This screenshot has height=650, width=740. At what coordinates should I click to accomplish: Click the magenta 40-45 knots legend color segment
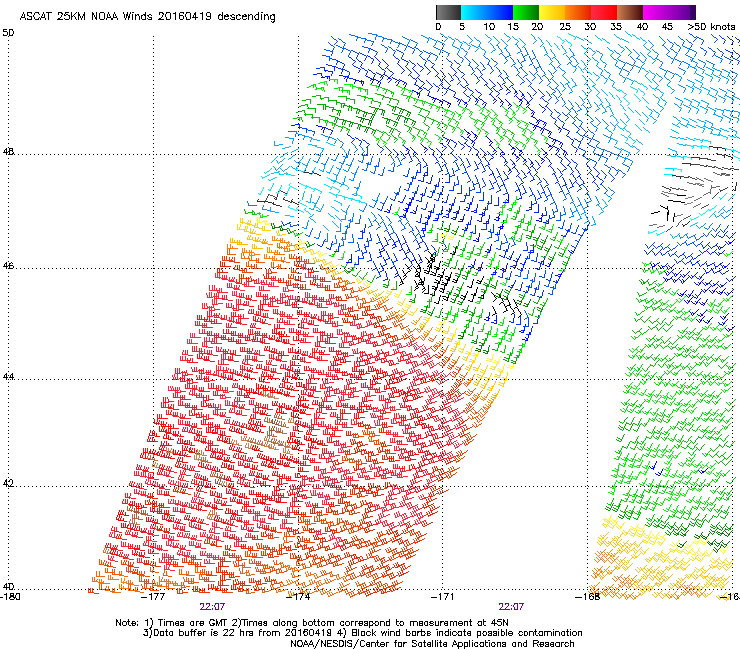pos(656,12)
